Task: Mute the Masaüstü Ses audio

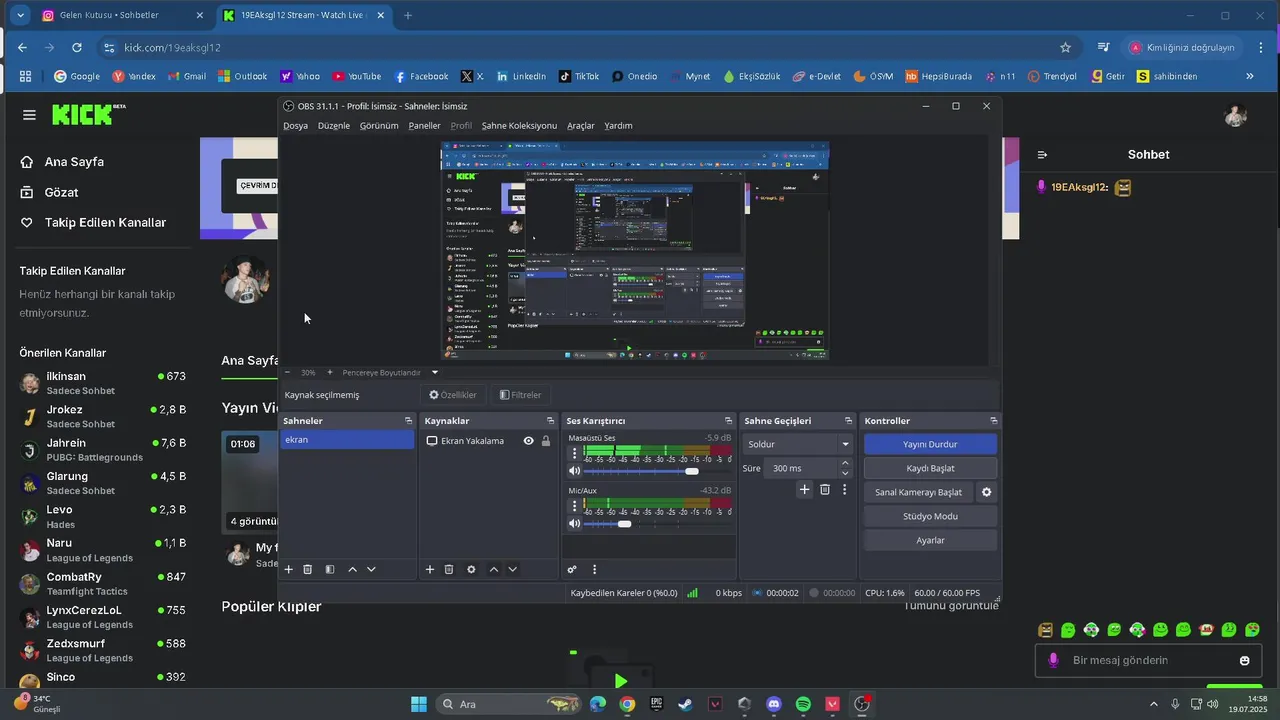Action: tap(575, 471)
